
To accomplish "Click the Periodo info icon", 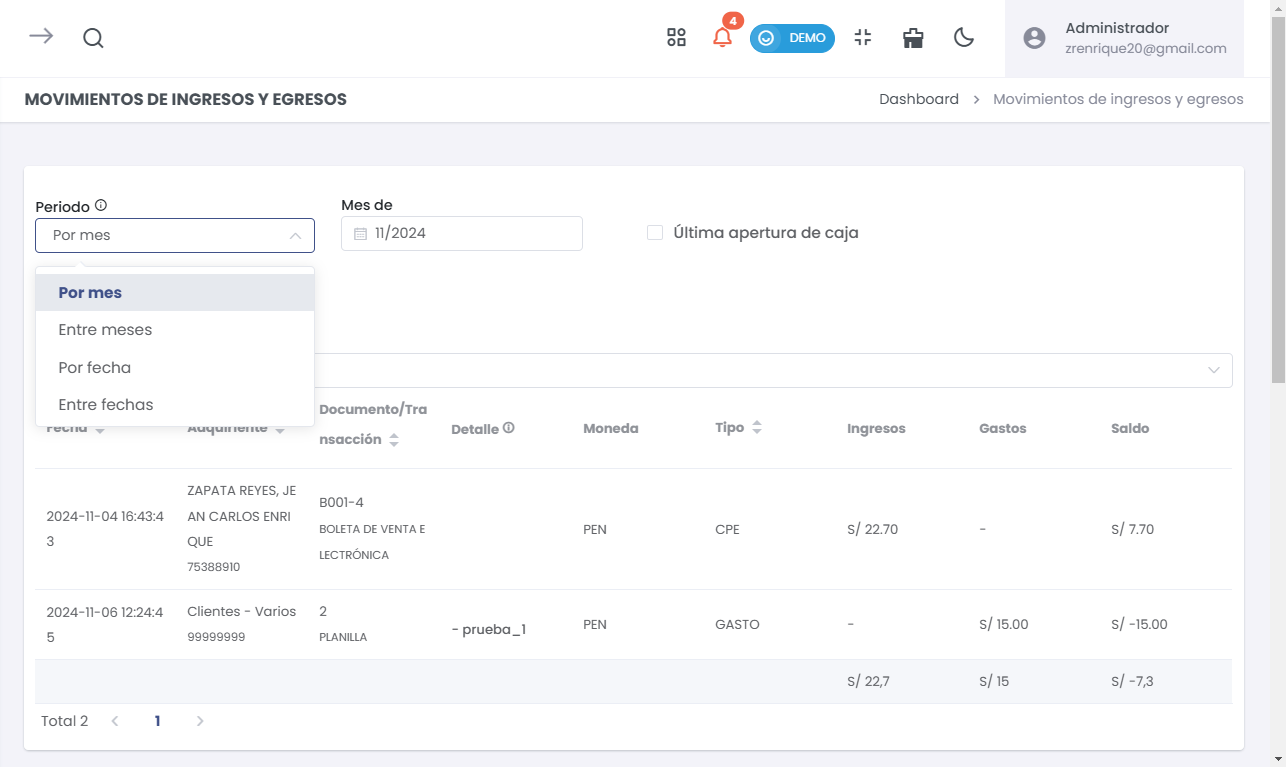I will [x=101, y=206].
